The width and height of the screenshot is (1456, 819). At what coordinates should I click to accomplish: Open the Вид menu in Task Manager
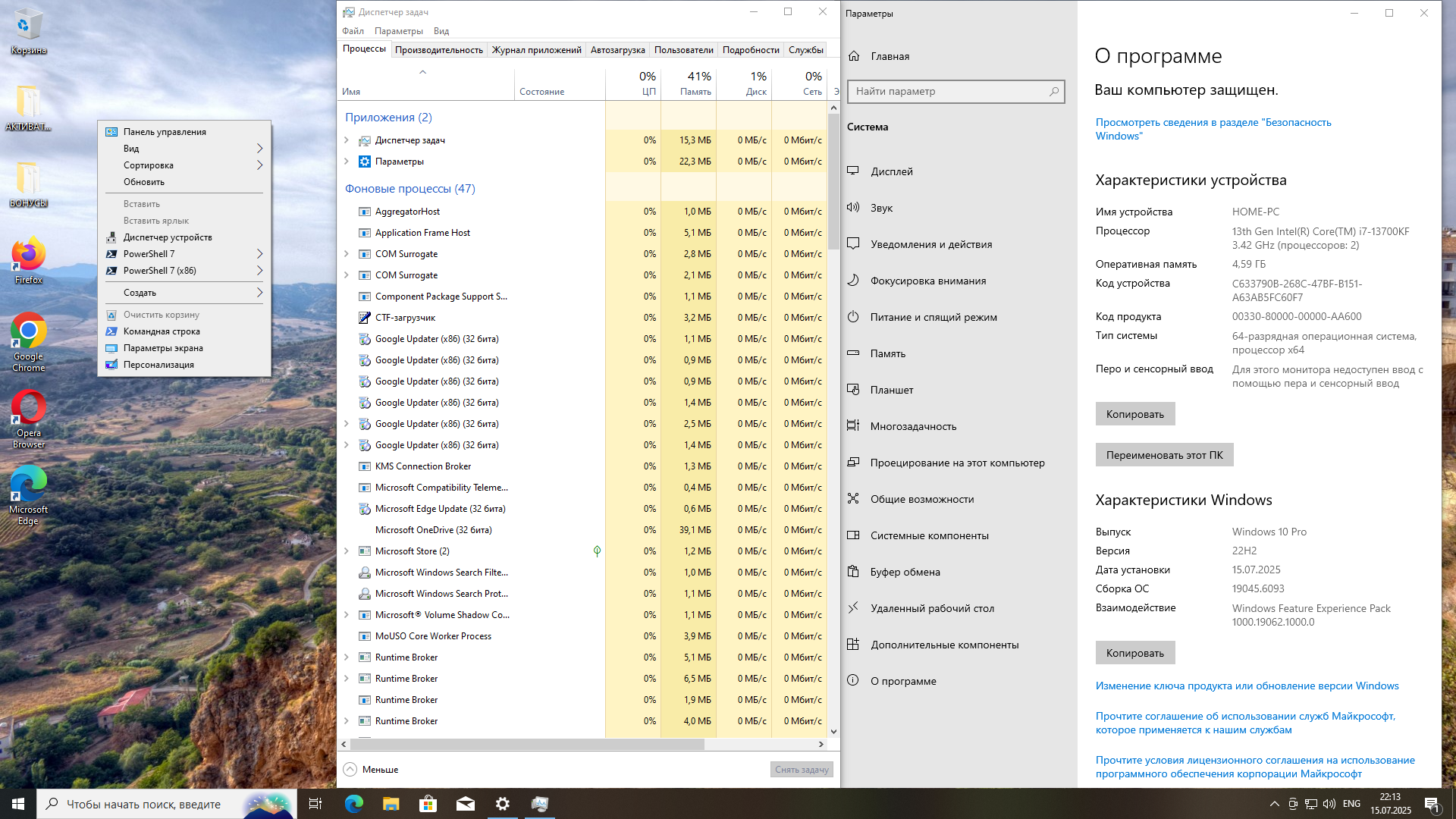pos(441,31)
